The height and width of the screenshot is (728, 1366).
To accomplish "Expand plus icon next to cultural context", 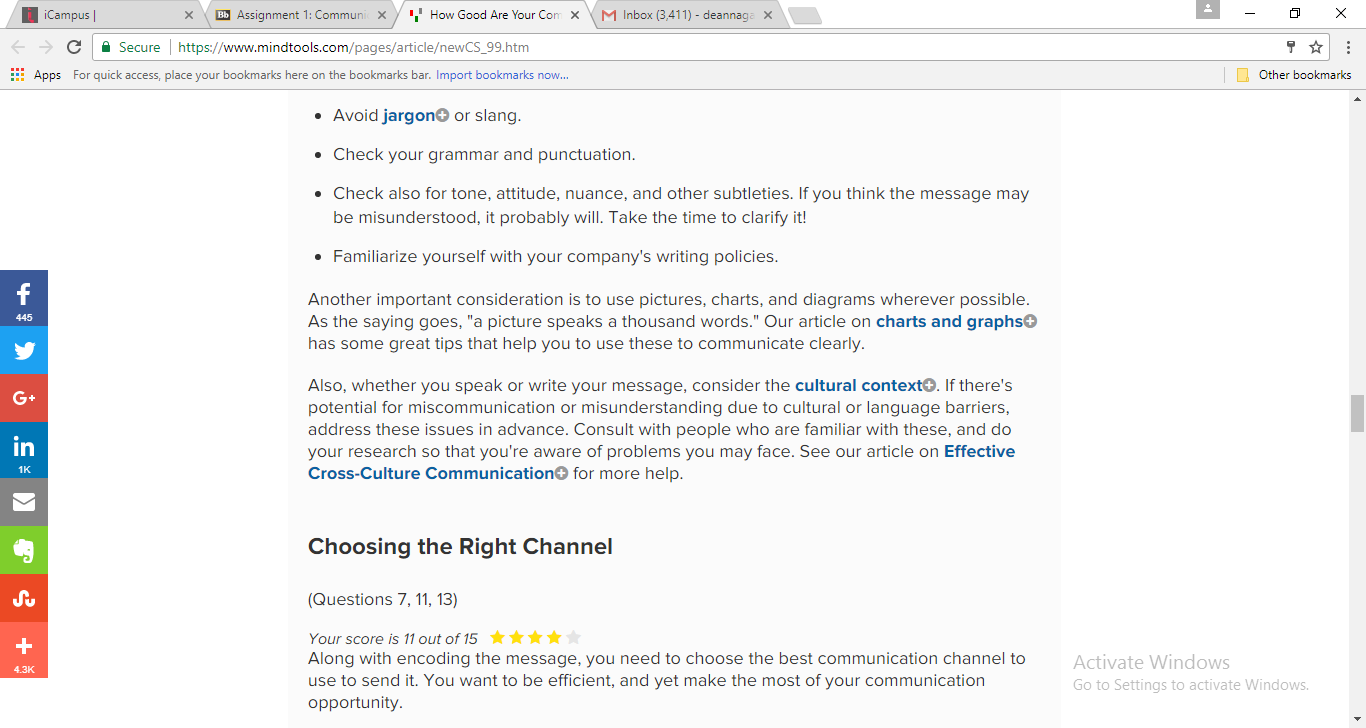I will click(x=929, y=386).
